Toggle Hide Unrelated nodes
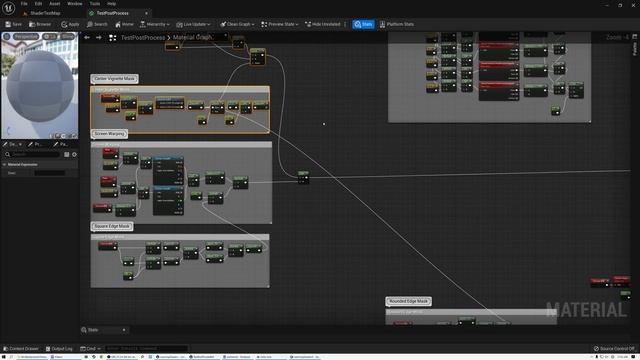This screenshot has height=360, width=640. tap(322, 24)
